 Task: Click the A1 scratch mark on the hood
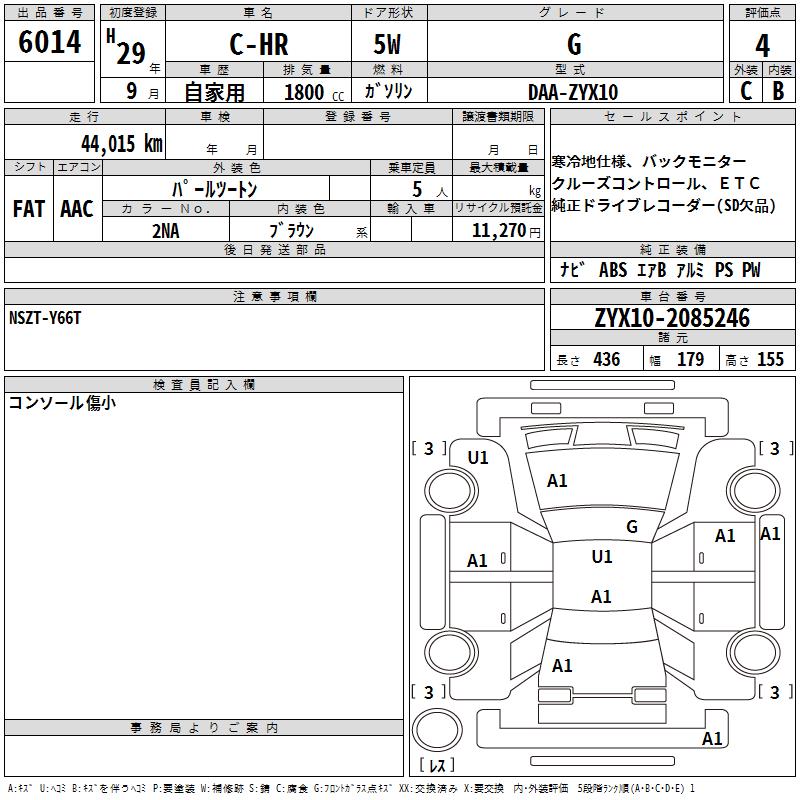coord(557,481)
